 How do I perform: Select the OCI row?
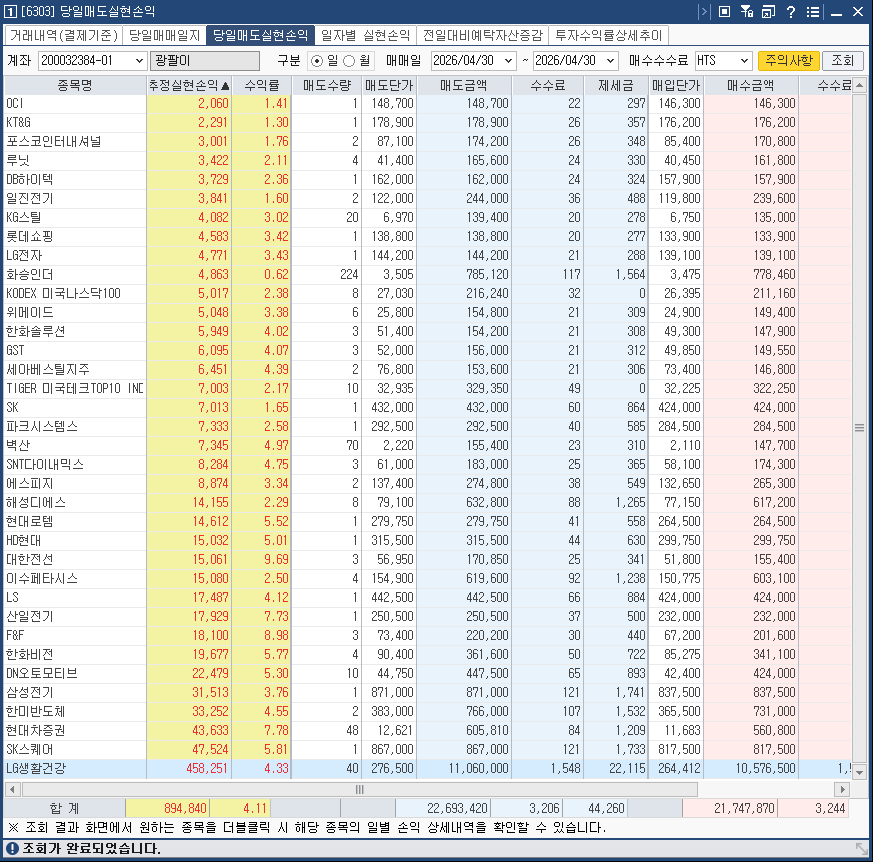(x=428, y=104)
